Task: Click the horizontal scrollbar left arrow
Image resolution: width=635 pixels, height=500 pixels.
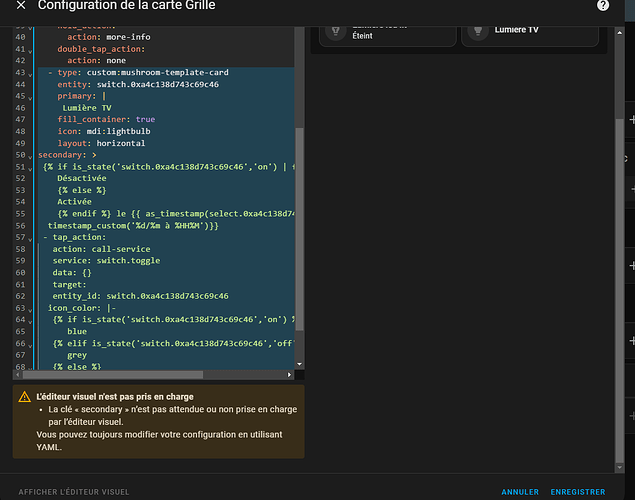Action: pyautogui.click(x=17, y=375)
